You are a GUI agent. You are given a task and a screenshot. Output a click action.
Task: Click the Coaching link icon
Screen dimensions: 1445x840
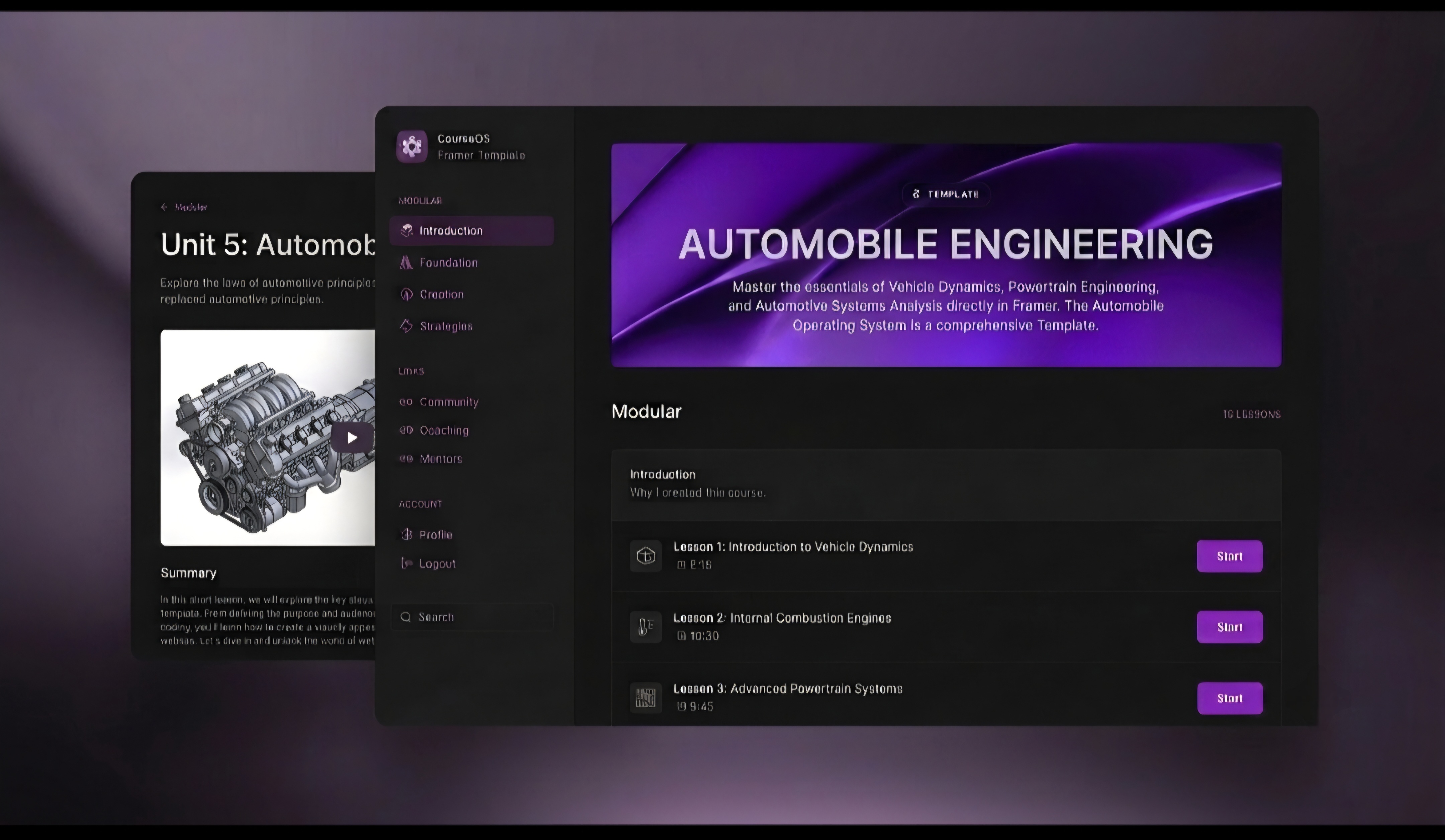tap(406, 430)
